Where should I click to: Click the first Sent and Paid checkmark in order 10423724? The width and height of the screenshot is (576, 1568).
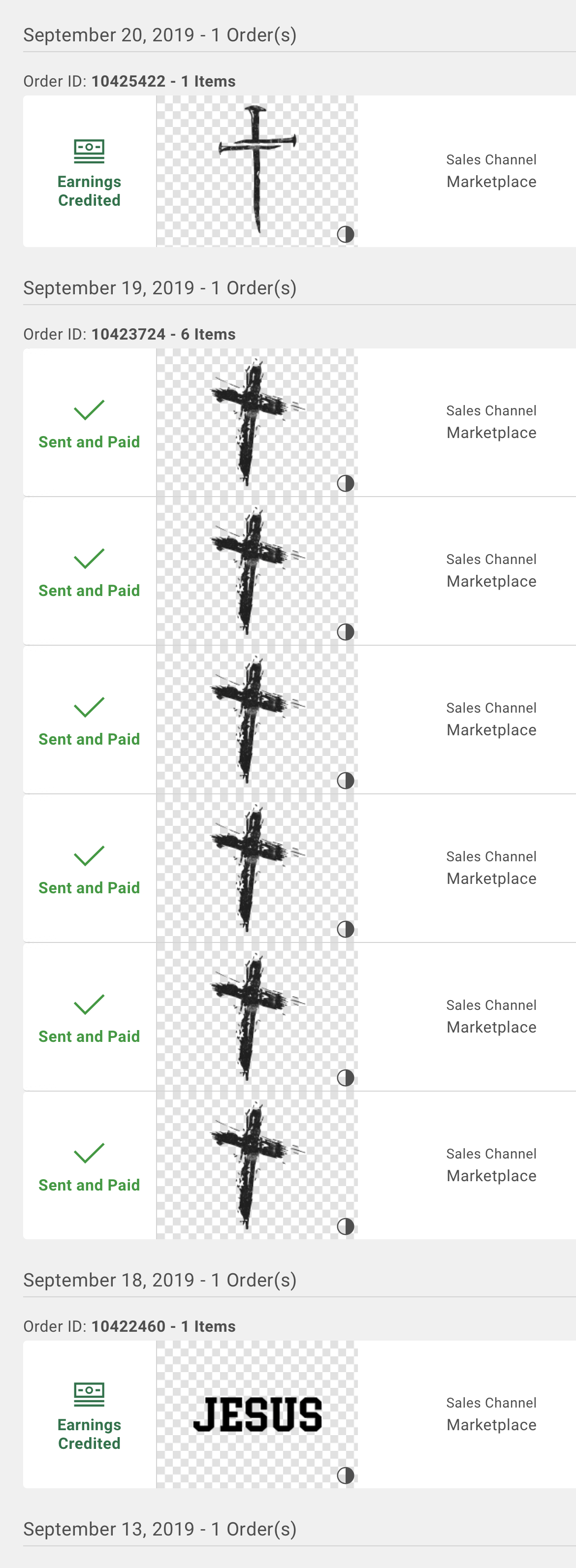(89, 410)
